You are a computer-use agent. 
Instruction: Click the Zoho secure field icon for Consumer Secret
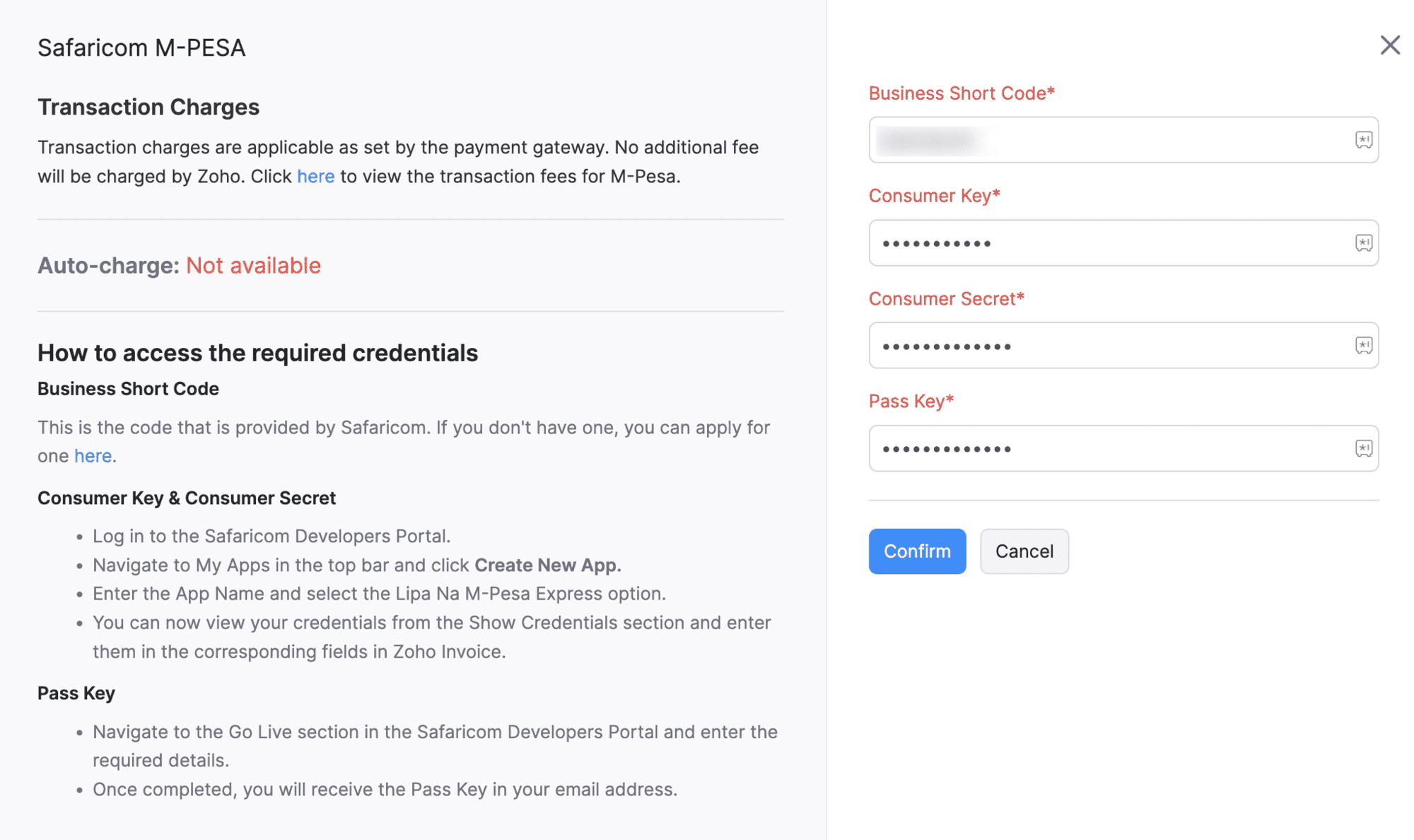(1364, 345)
